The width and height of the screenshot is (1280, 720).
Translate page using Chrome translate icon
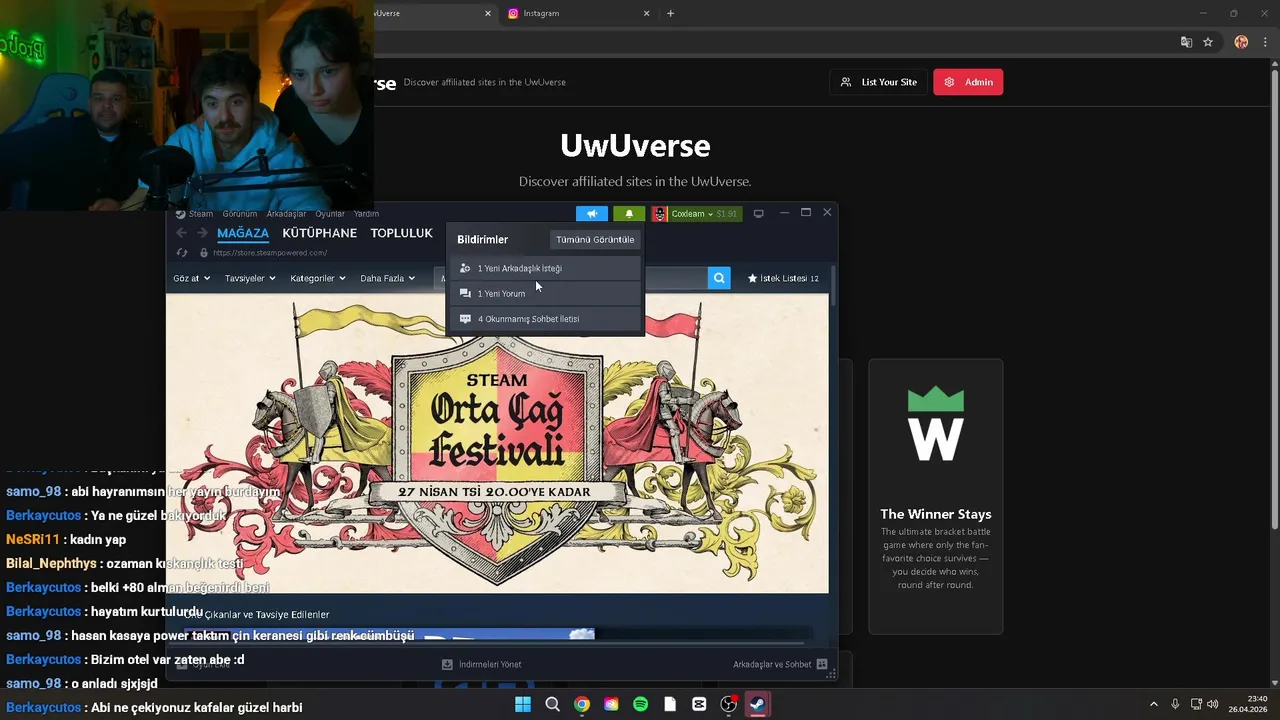(1186, 42)
